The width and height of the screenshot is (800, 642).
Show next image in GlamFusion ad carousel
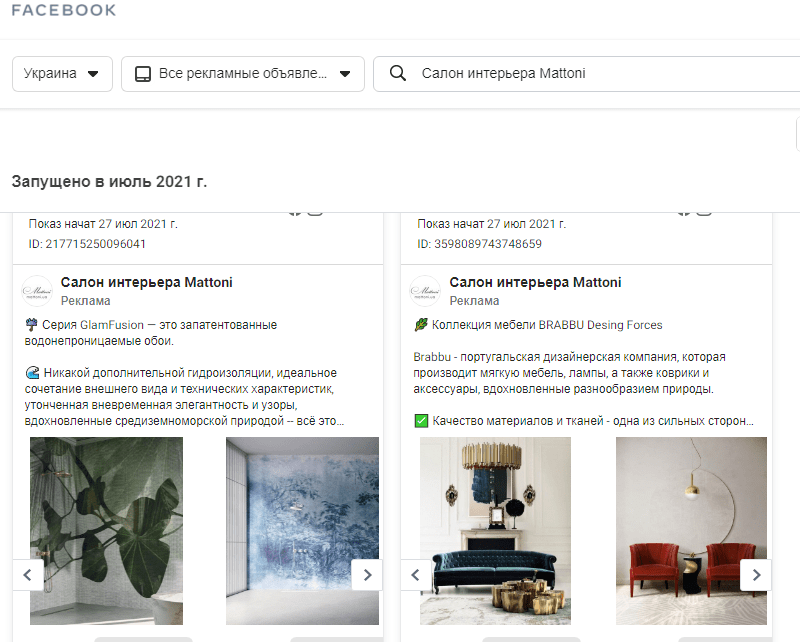tap(367, 575)
